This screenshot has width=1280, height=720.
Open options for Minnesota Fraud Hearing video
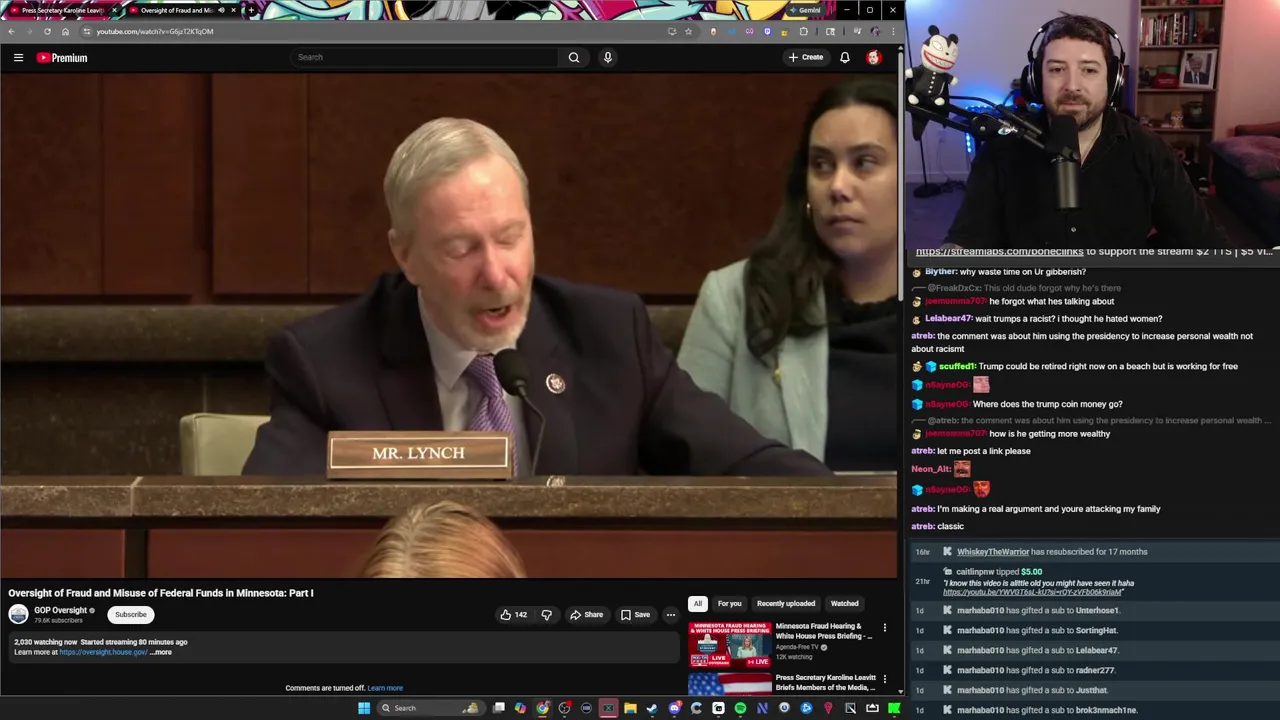tap(884, 628)
